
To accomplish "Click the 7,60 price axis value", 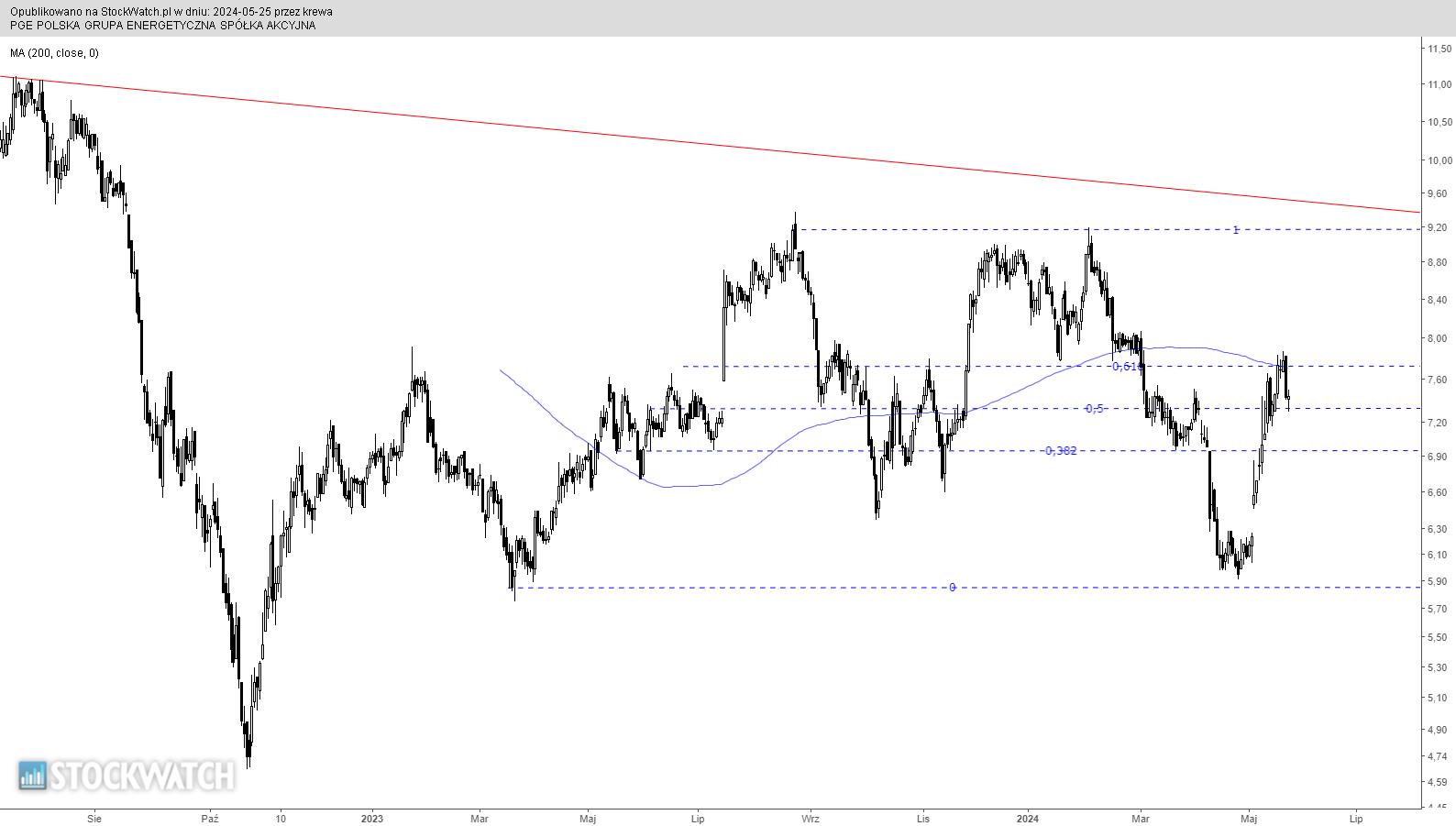I will pos(1437,380).
